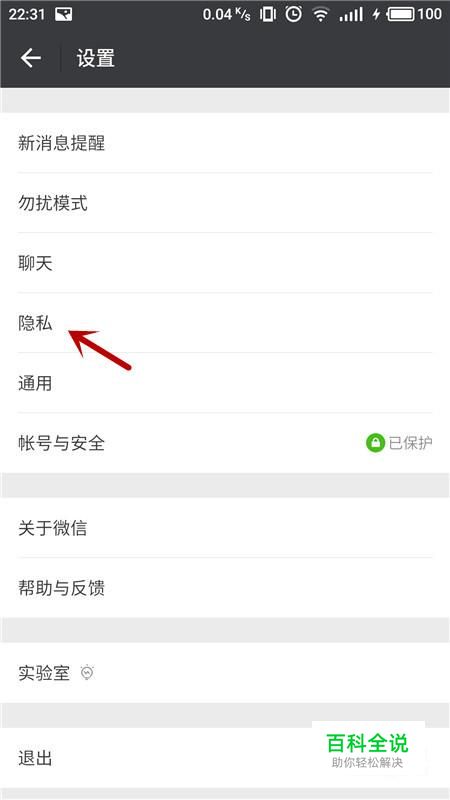Tap the Wi-Fi status icon

coord(320,14)
